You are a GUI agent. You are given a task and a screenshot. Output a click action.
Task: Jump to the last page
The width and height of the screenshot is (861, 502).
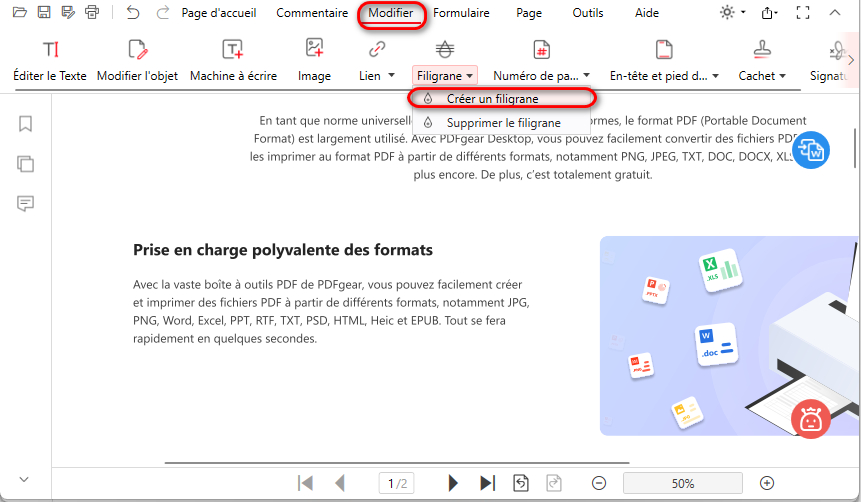(x=488, y=483)
